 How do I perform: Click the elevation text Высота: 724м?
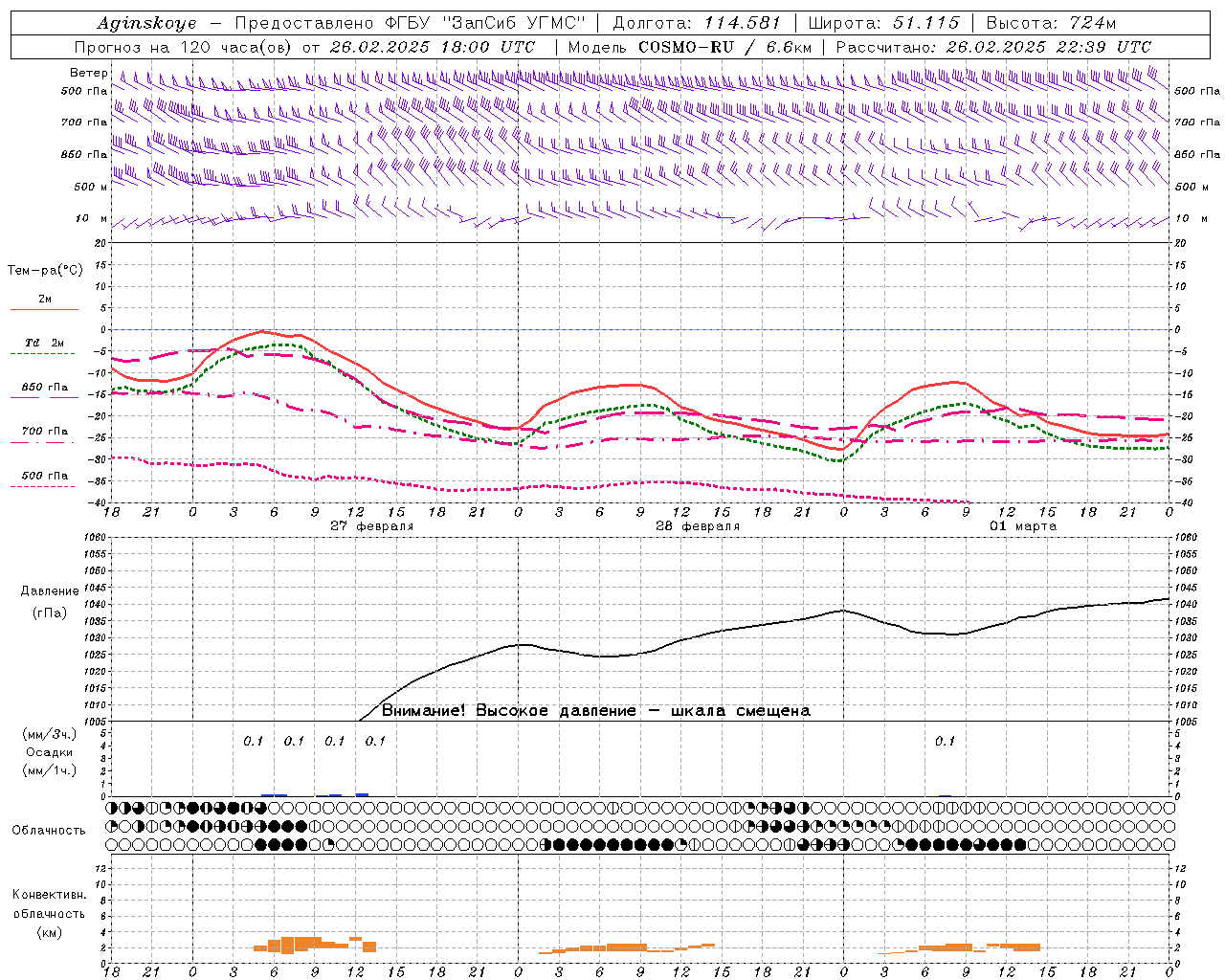click(1051, 23)
